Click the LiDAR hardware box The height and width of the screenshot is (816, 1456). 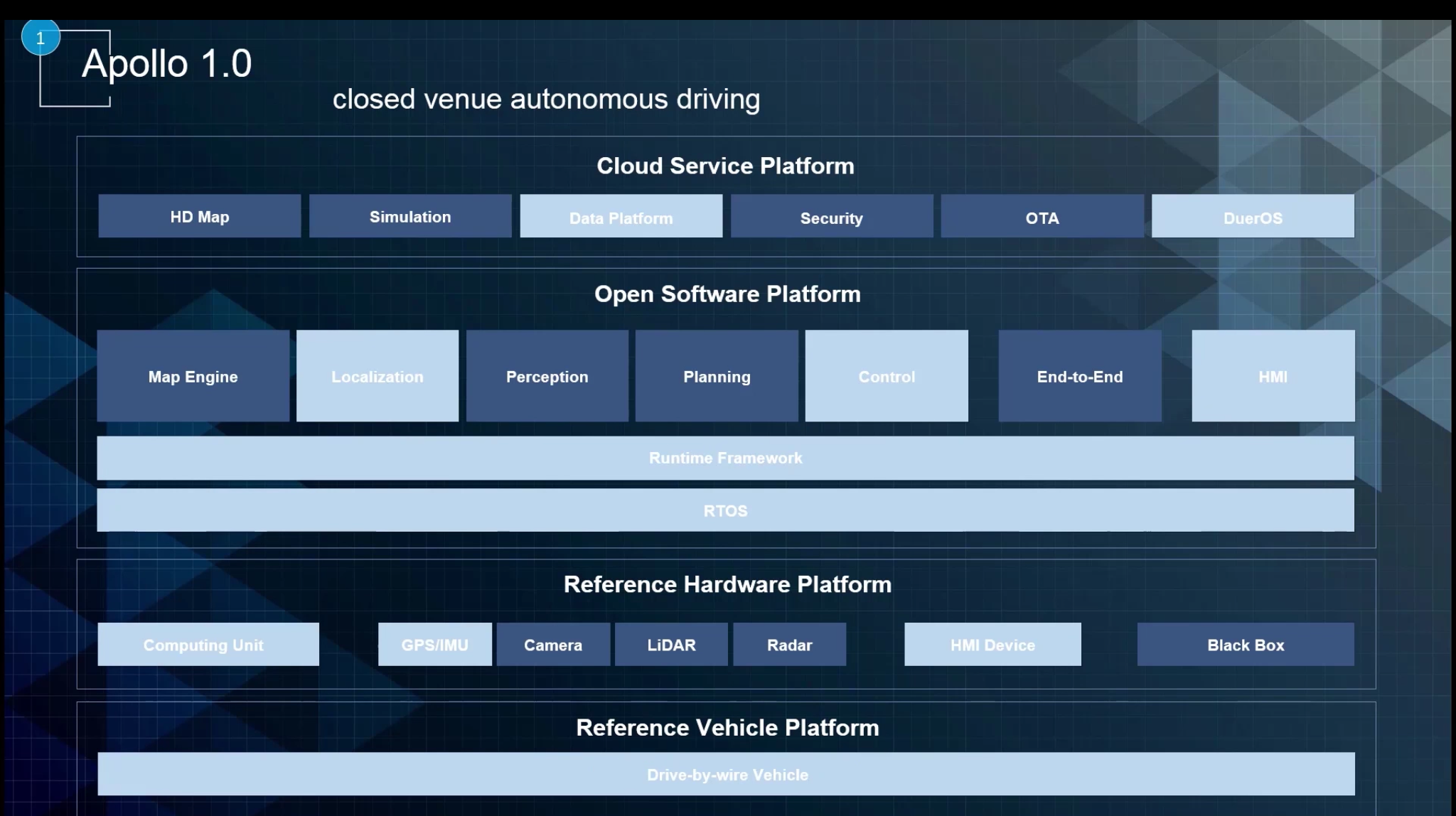click(x=671, y=645)
